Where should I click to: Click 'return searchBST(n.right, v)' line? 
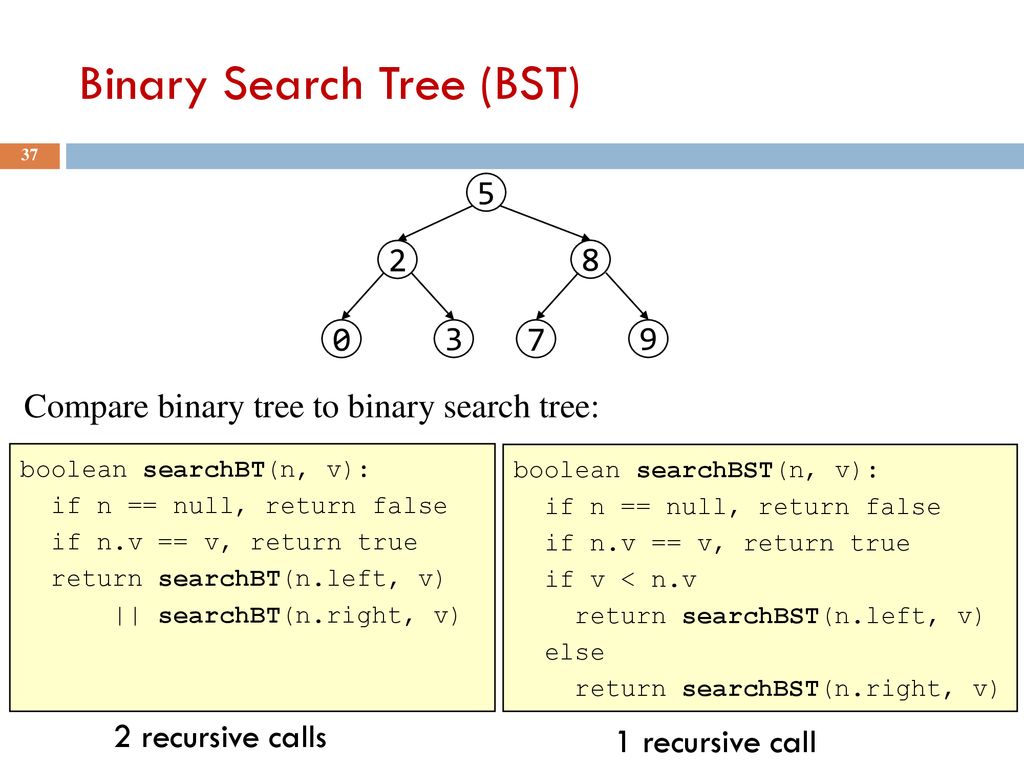[x=787, y=690]
